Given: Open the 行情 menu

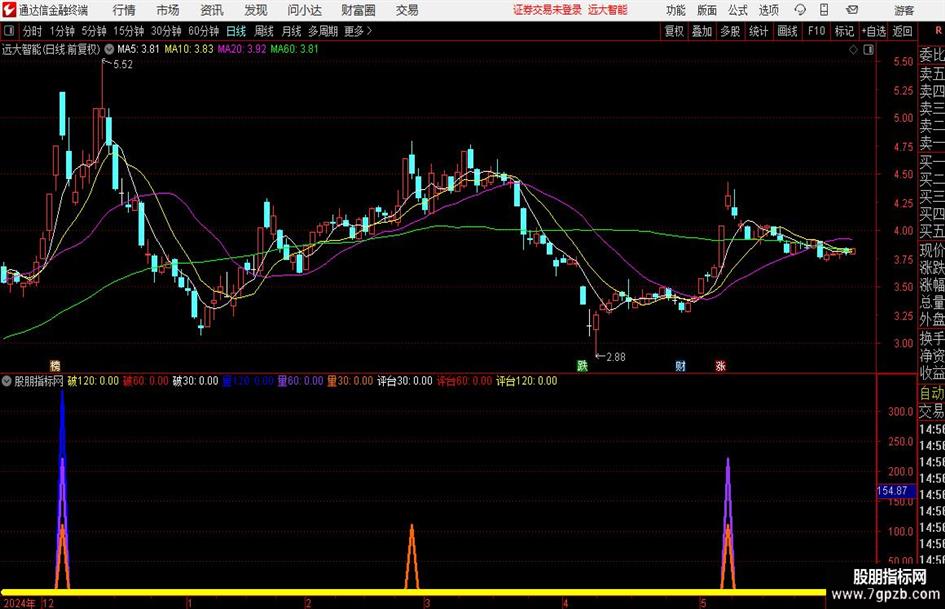Looking at the screenshot, I should point(124,10).
